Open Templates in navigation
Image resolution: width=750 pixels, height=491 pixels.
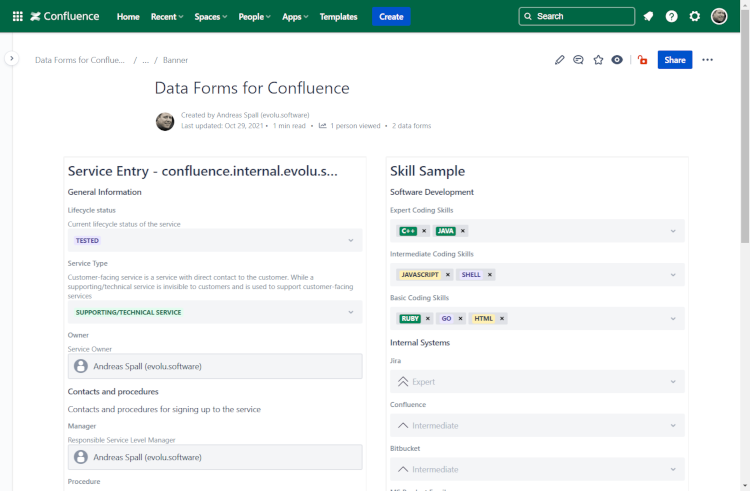(x=338, y=17)
